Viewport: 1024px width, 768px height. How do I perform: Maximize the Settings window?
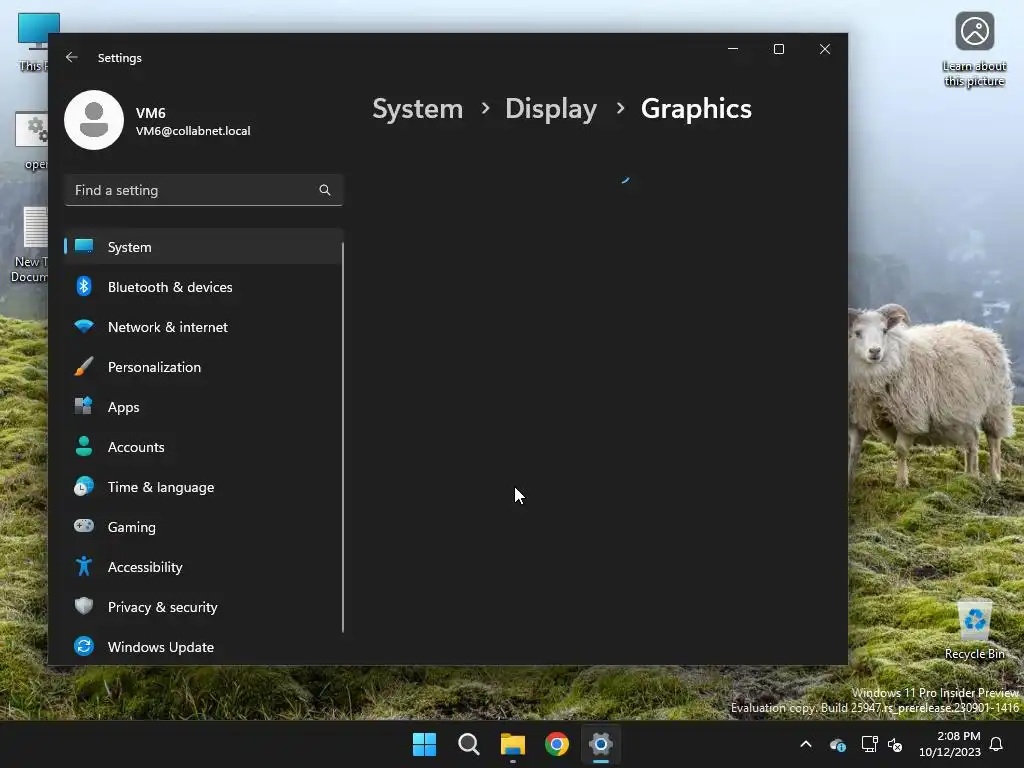[778, 49]
